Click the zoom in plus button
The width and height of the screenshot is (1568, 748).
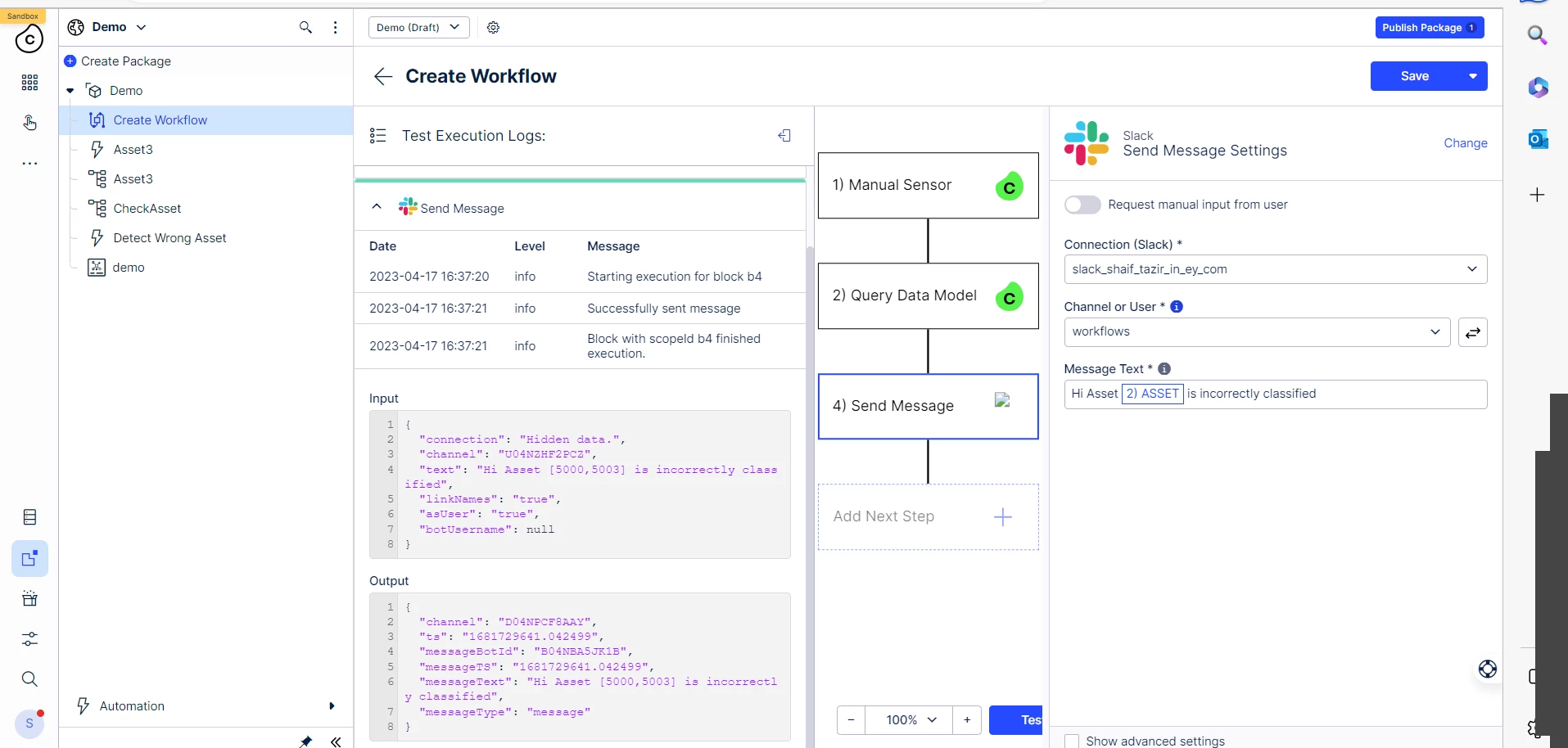tap(967, 720)
